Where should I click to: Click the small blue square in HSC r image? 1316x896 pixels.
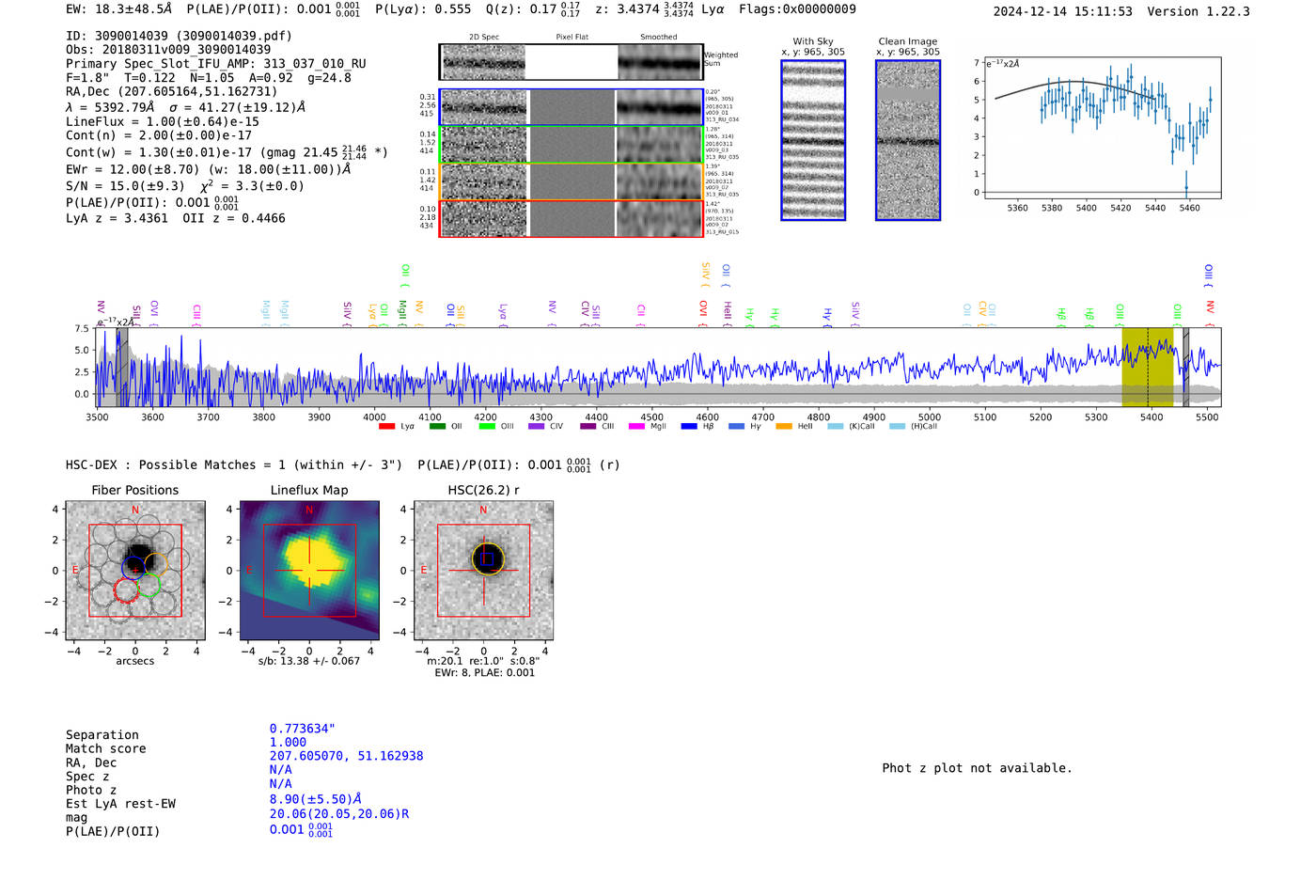click(487, 559)
